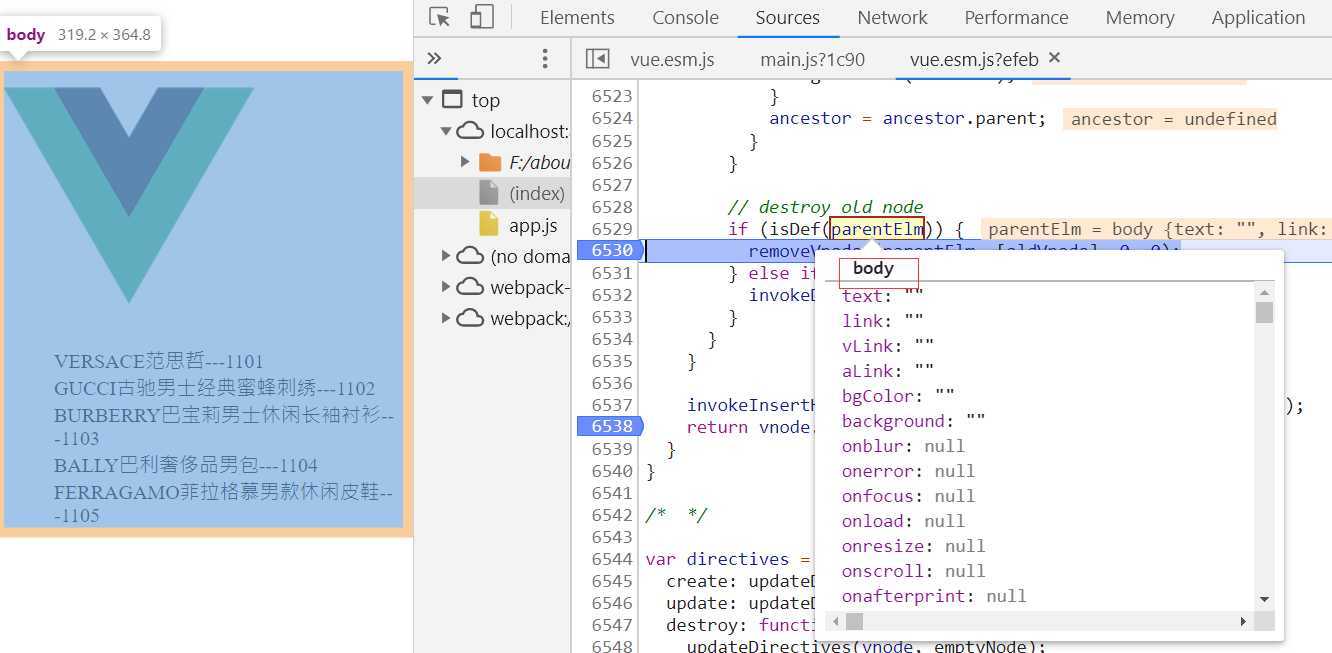This screenshot has width=1332, height=653.
Task: Show more navigator tabs via double-chevron
Action: click(434, 58)
